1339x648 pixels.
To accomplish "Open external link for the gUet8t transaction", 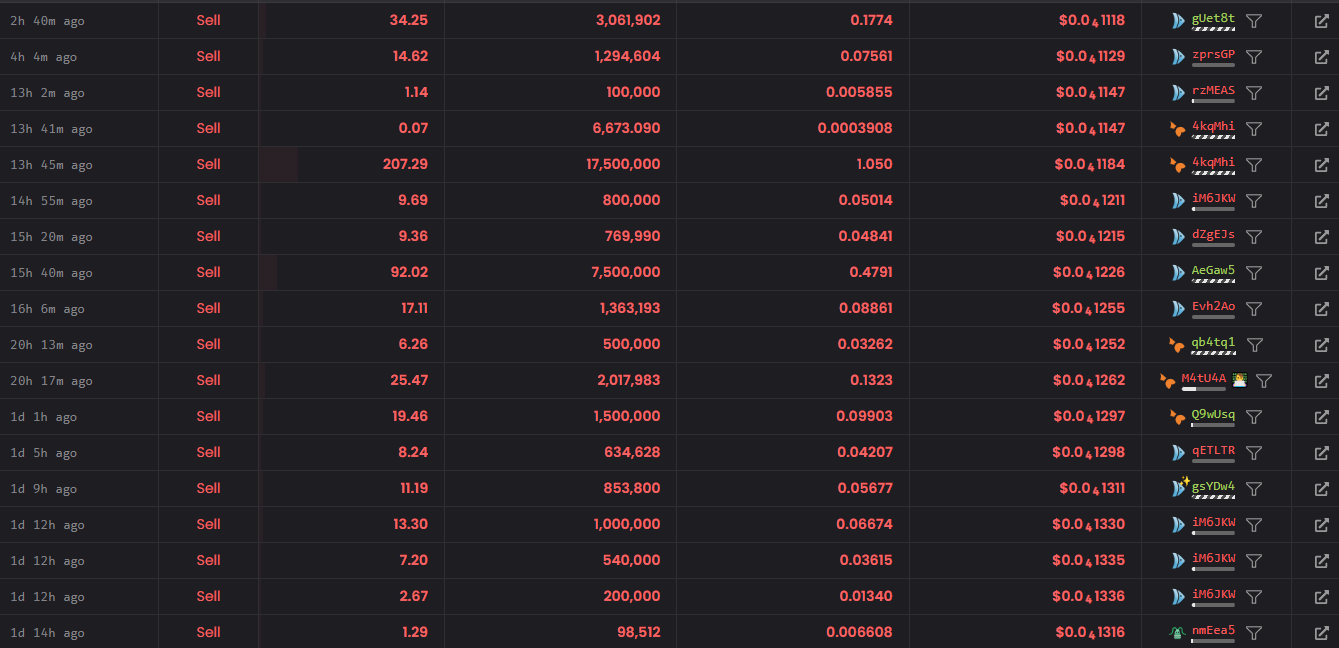I will coord(1321,21).
